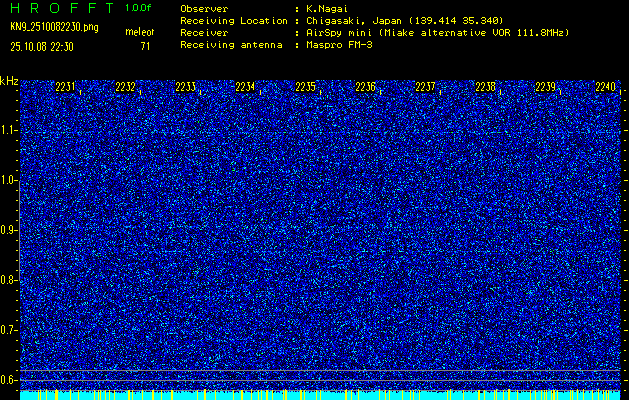The image size is (629, 400).
Task: Click the meteor count value 71
Action: [x=145, y=45]
